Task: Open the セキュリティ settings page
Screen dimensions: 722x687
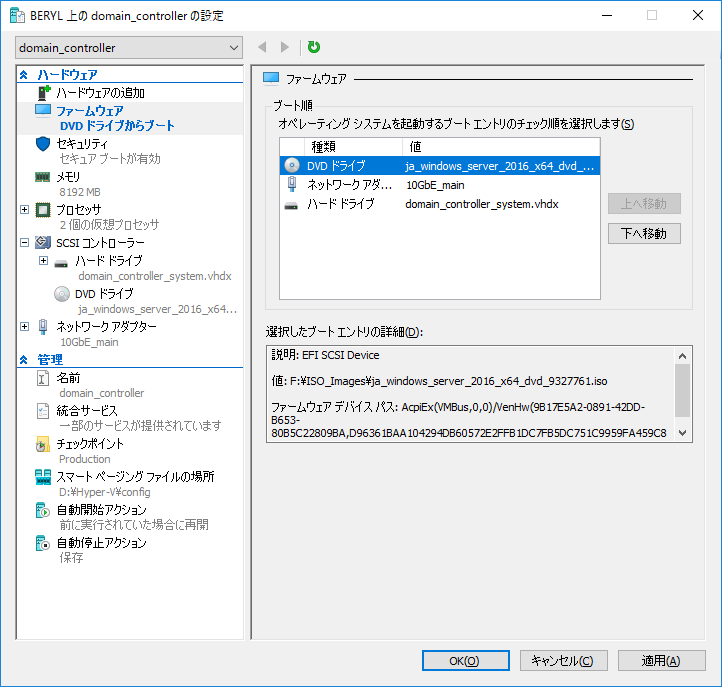Action: tap(82, 144)
